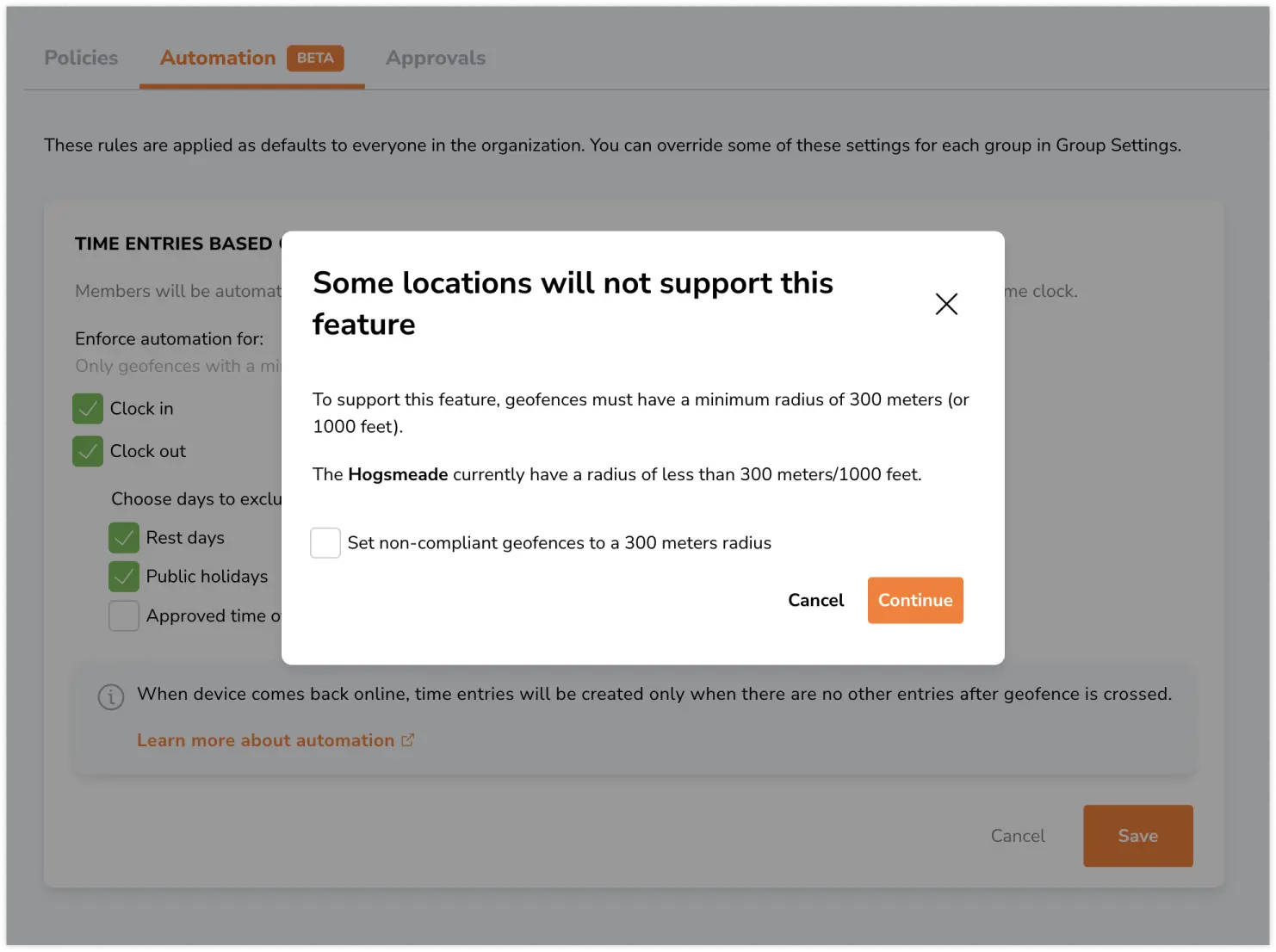Open the Approvals tab
Image resolution: width=1276 pixels, height=952 pixels.
[436, 58]
